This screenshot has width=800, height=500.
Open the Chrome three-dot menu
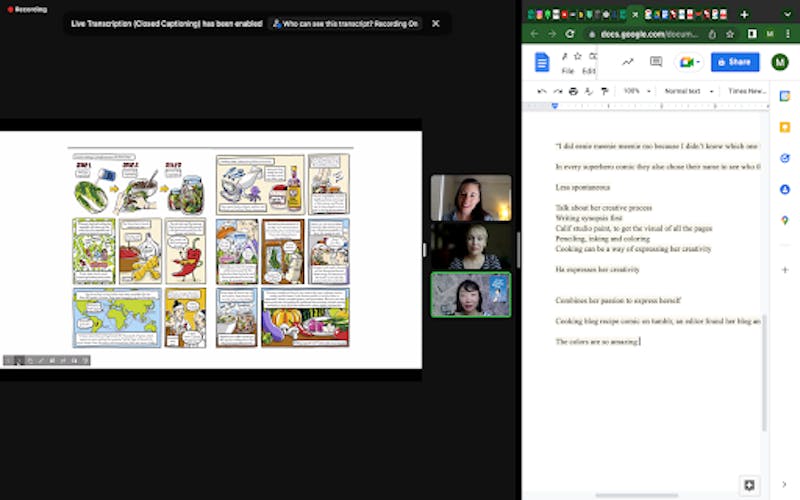tap(789, 34)
